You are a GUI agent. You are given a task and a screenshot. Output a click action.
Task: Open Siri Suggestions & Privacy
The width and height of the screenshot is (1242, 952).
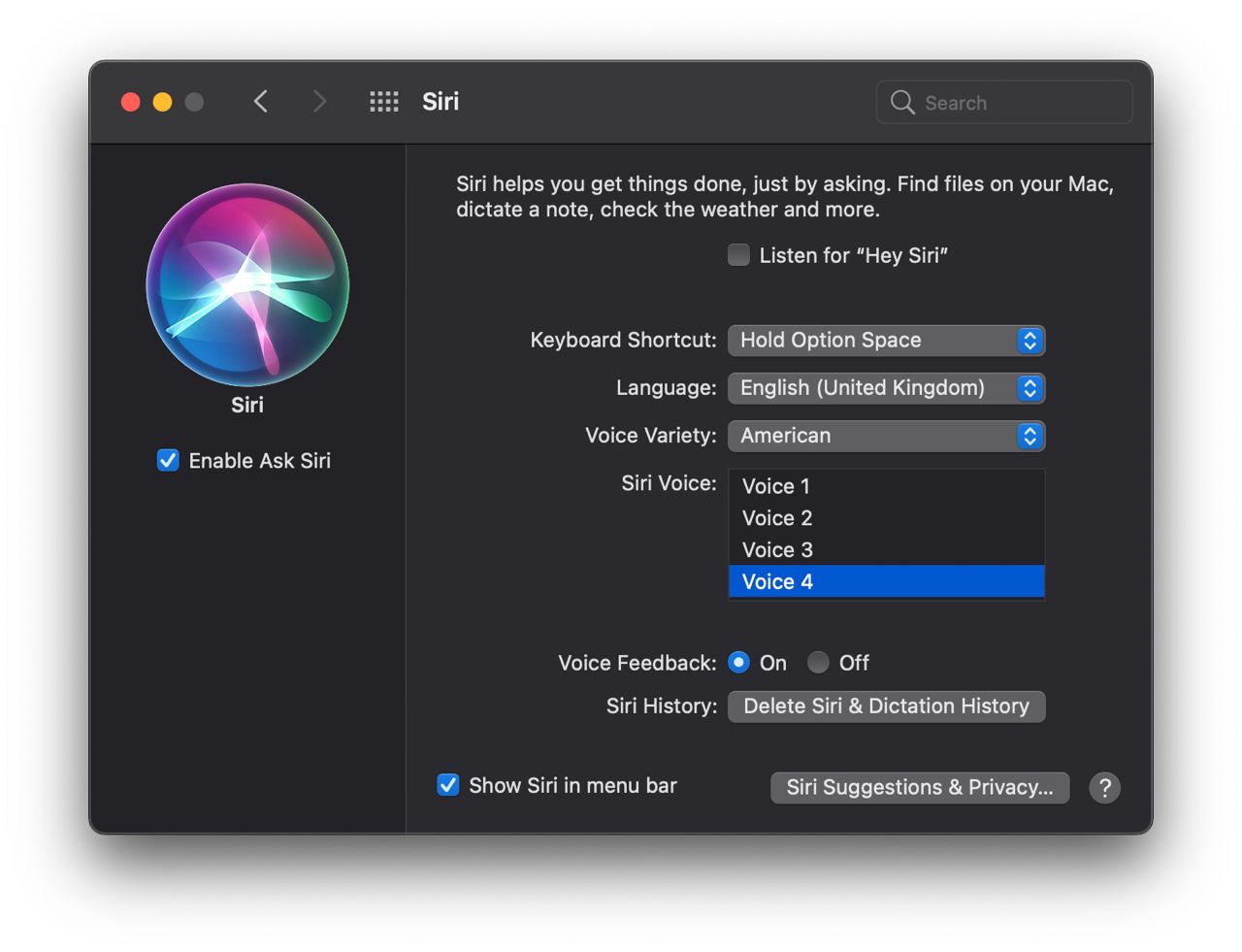click(919, 788)
